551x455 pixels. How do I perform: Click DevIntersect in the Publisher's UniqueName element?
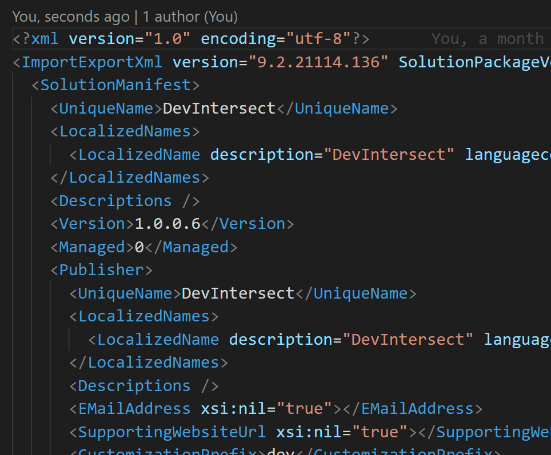(x=238, y=293)
